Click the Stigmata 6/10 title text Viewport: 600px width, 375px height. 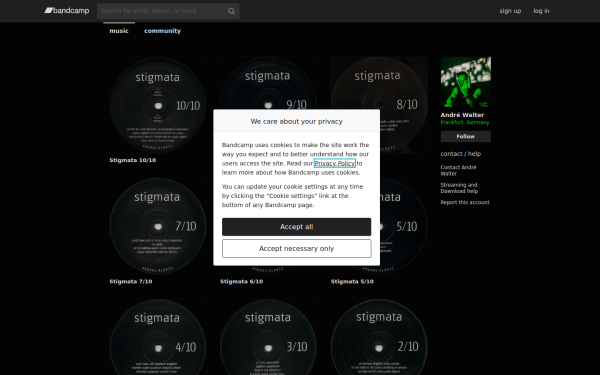click(241, 281)
